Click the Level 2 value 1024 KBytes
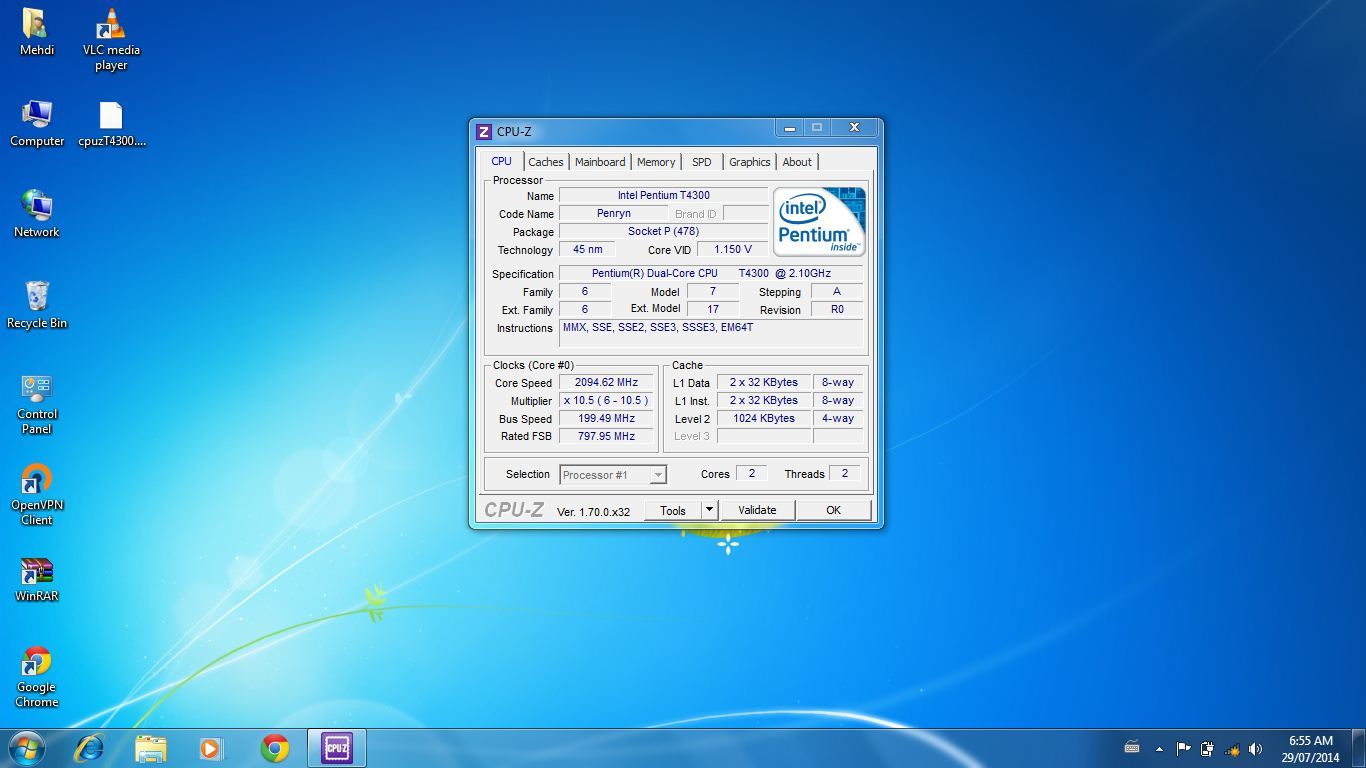1366x768 pixels. click(x=763, y=418)
